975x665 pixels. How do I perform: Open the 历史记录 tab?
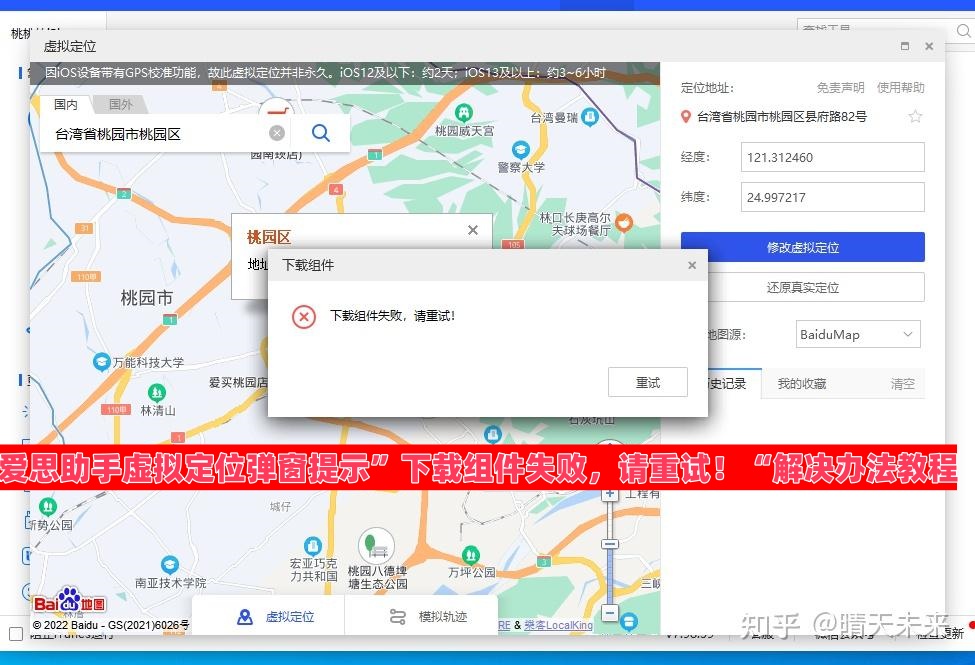[x=728, y=384]
